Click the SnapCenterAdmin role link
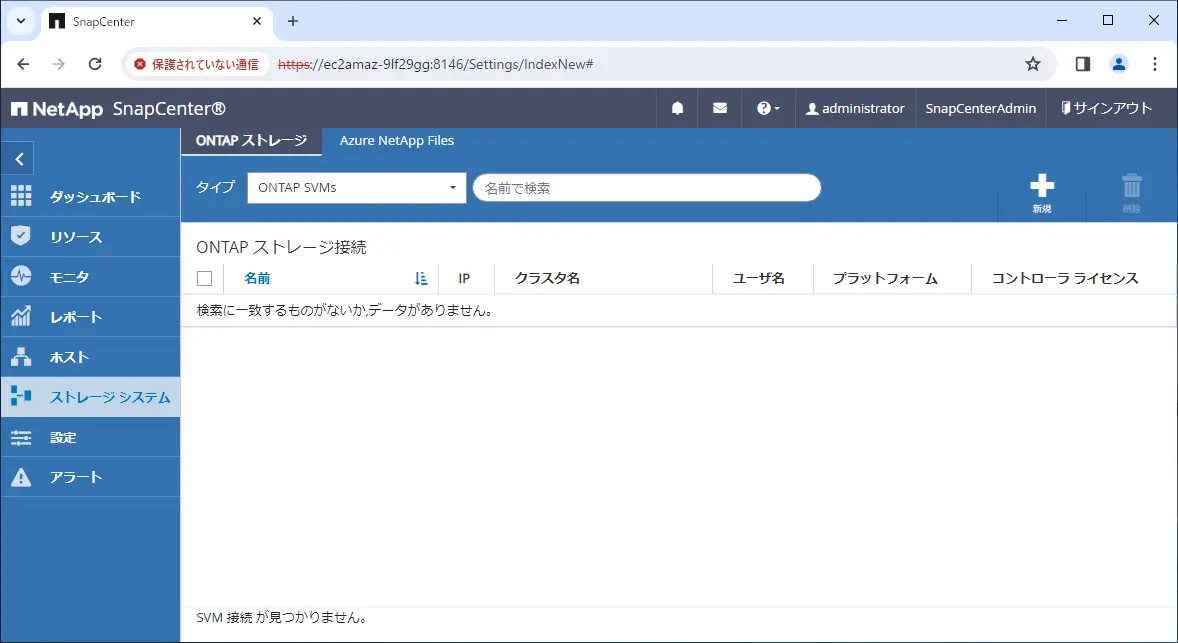Image resolution: width=1178 pixels, height=643 pixels. tap(980, 108)
